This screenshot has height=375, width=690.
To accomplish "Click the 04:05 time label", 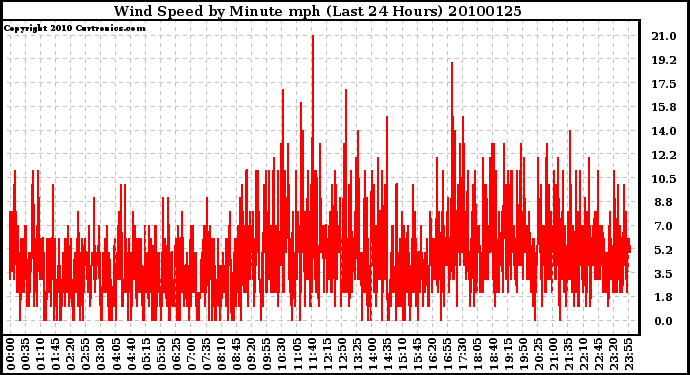I will tap(116, 354).
